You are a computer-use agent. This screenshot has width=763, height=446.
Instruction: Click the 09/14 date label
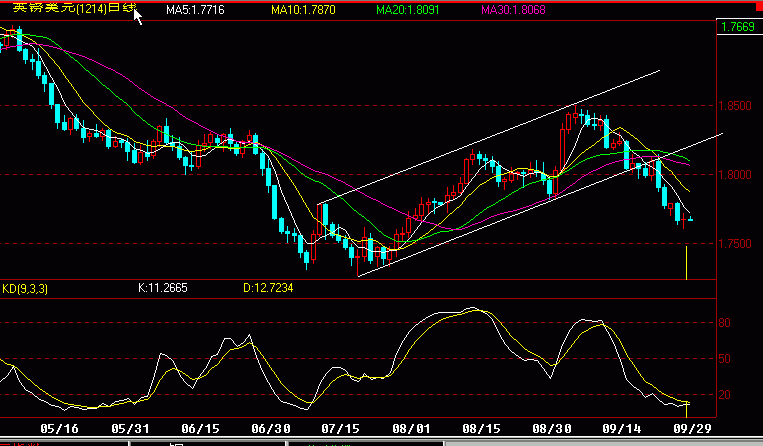click(x=622, y=429)
